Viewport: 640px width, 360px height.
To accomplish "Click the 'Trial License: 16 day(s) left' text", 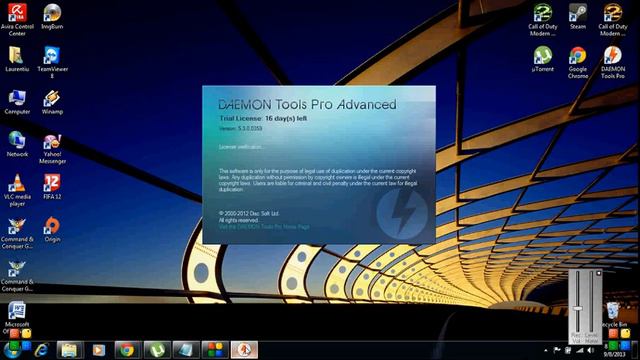I will [263, 118].
